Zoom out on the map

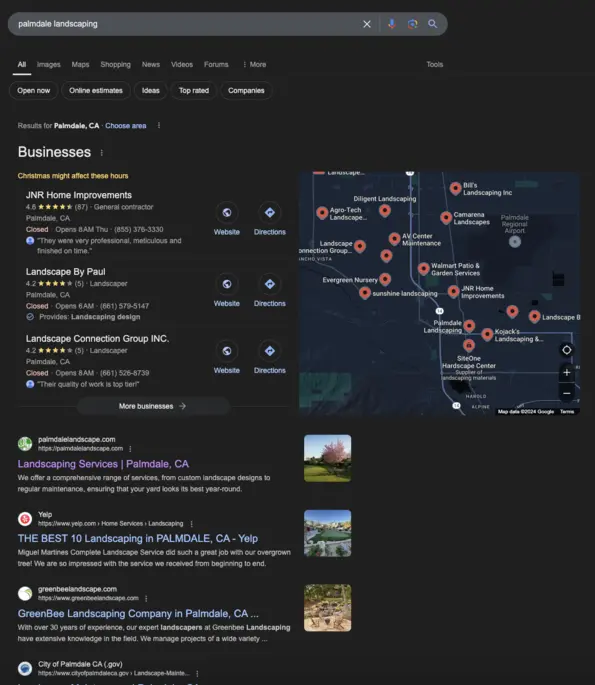567,393
